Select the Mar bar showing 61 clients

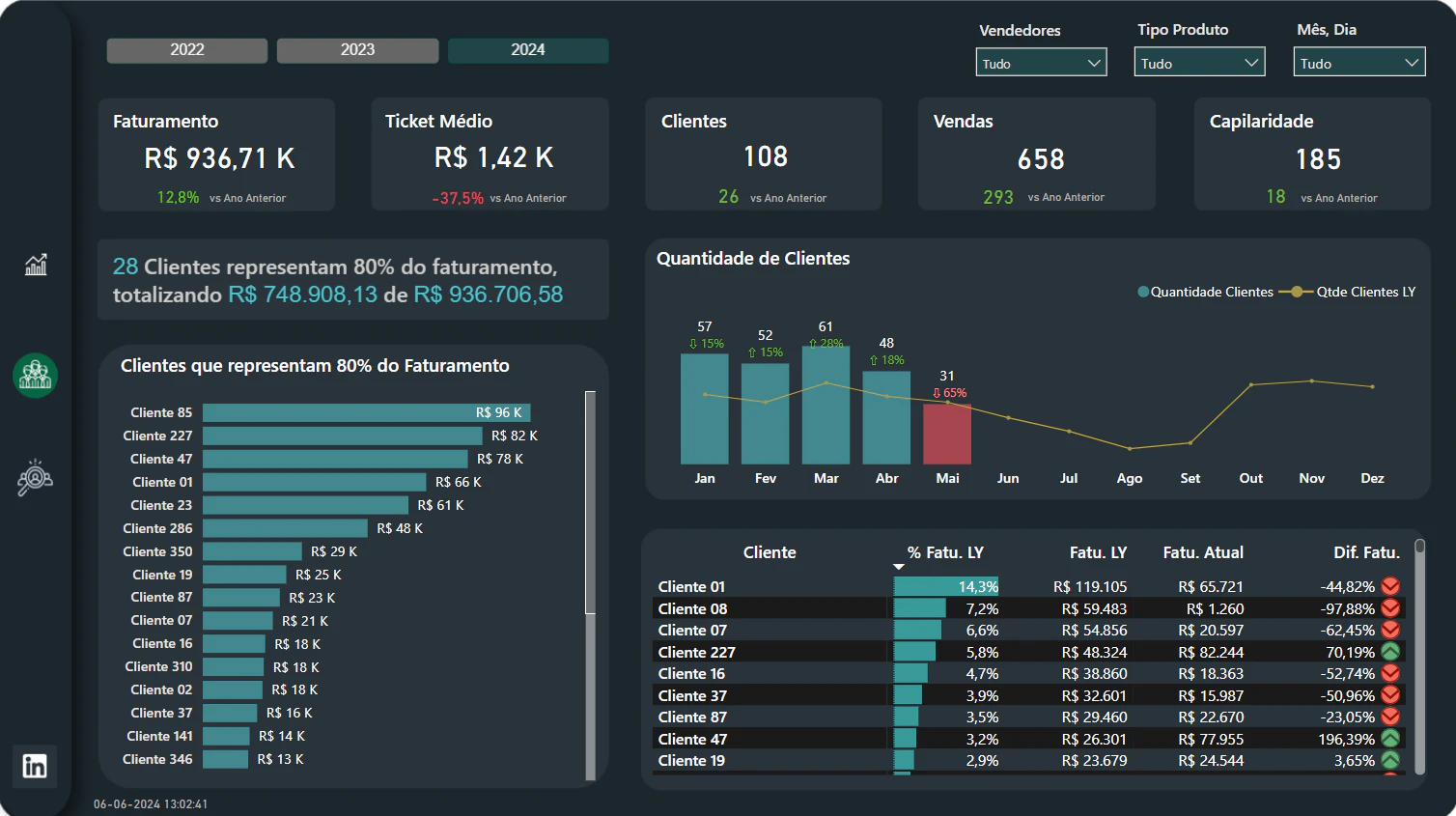coord(826,405)
